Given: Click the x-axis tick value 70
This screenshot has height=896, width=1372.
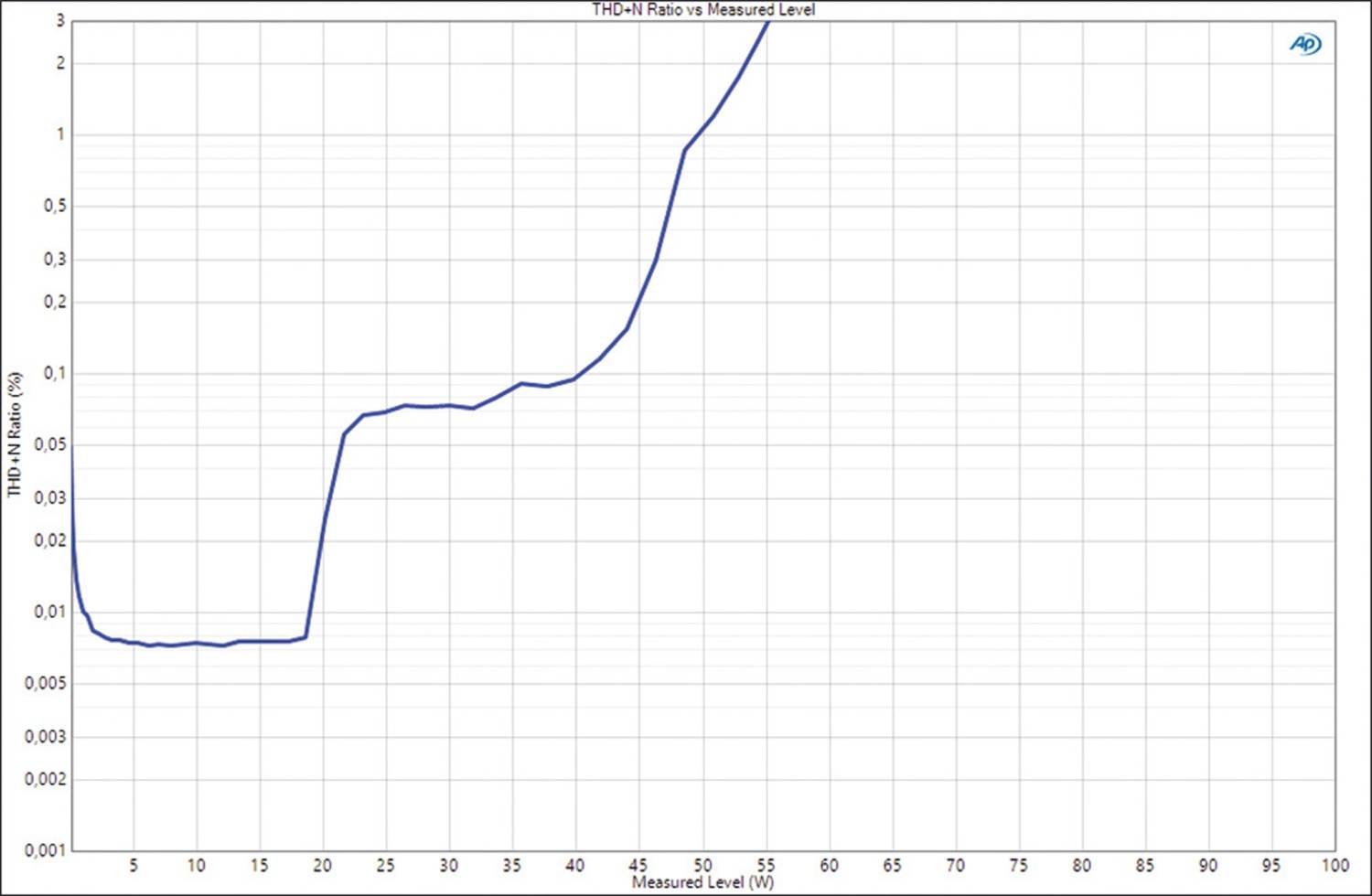Looking at the screenshot, I should click(x=955, y=865).
